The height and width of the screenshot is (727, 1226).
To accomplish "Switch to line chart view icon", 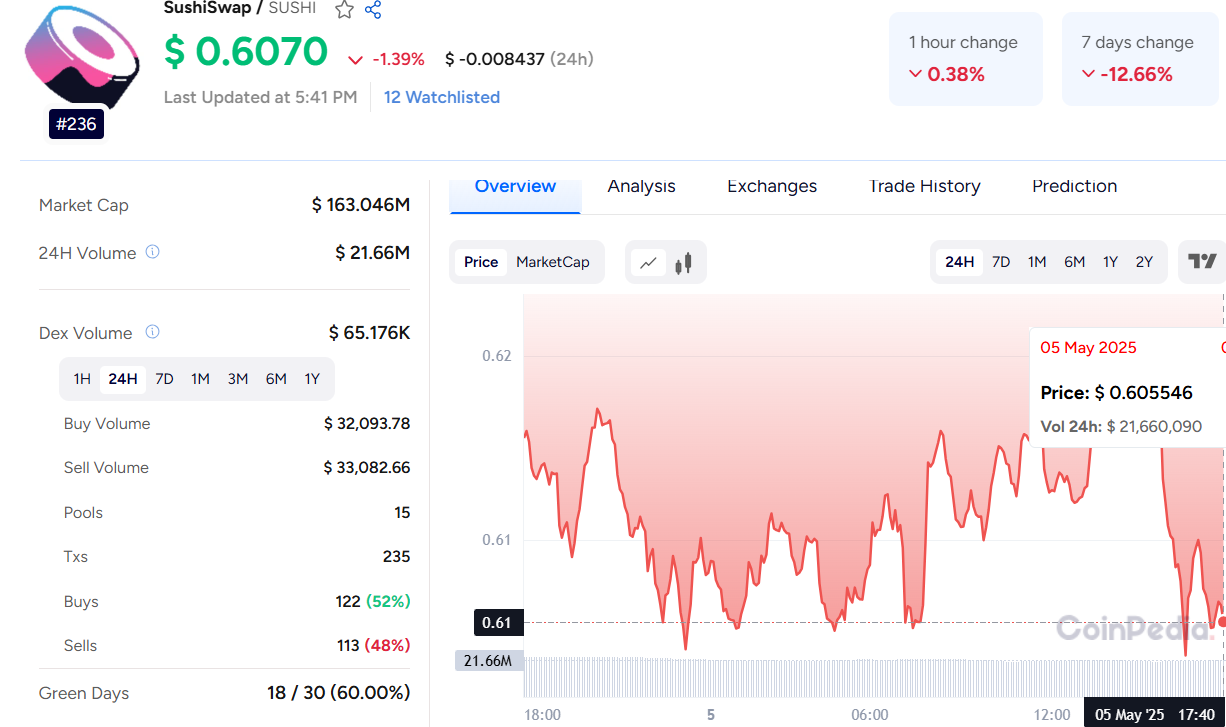I will pos(648,263).
